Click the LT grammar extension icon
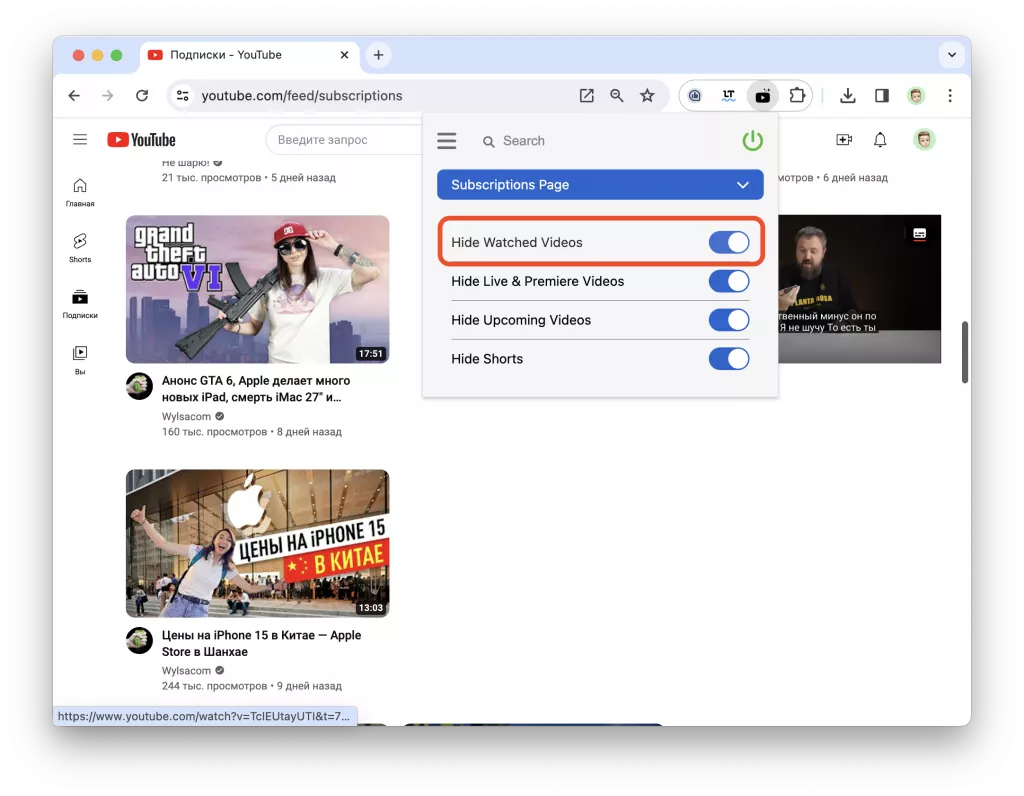Screen dimensions: 1024x796 (x=729, y=95)
